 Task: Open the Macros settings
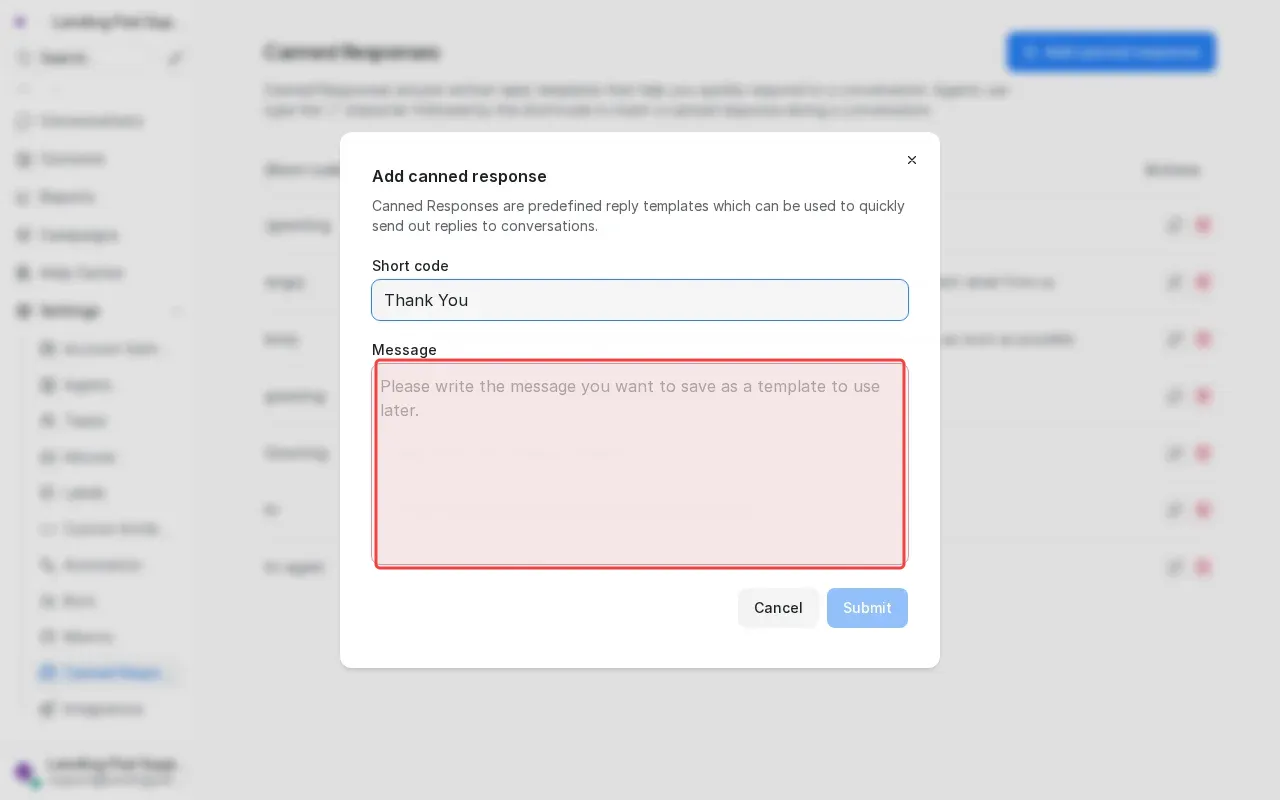[88, 637]
